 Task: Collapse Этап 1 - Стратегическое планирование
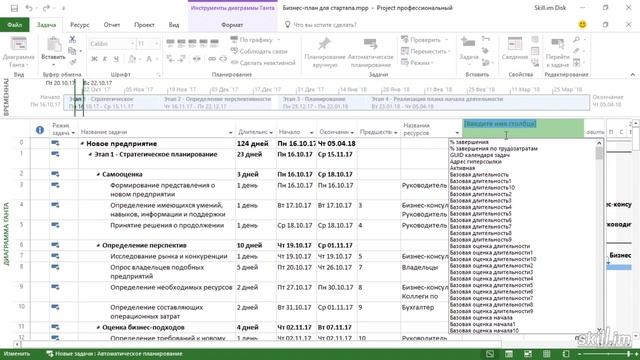point(90,155)
